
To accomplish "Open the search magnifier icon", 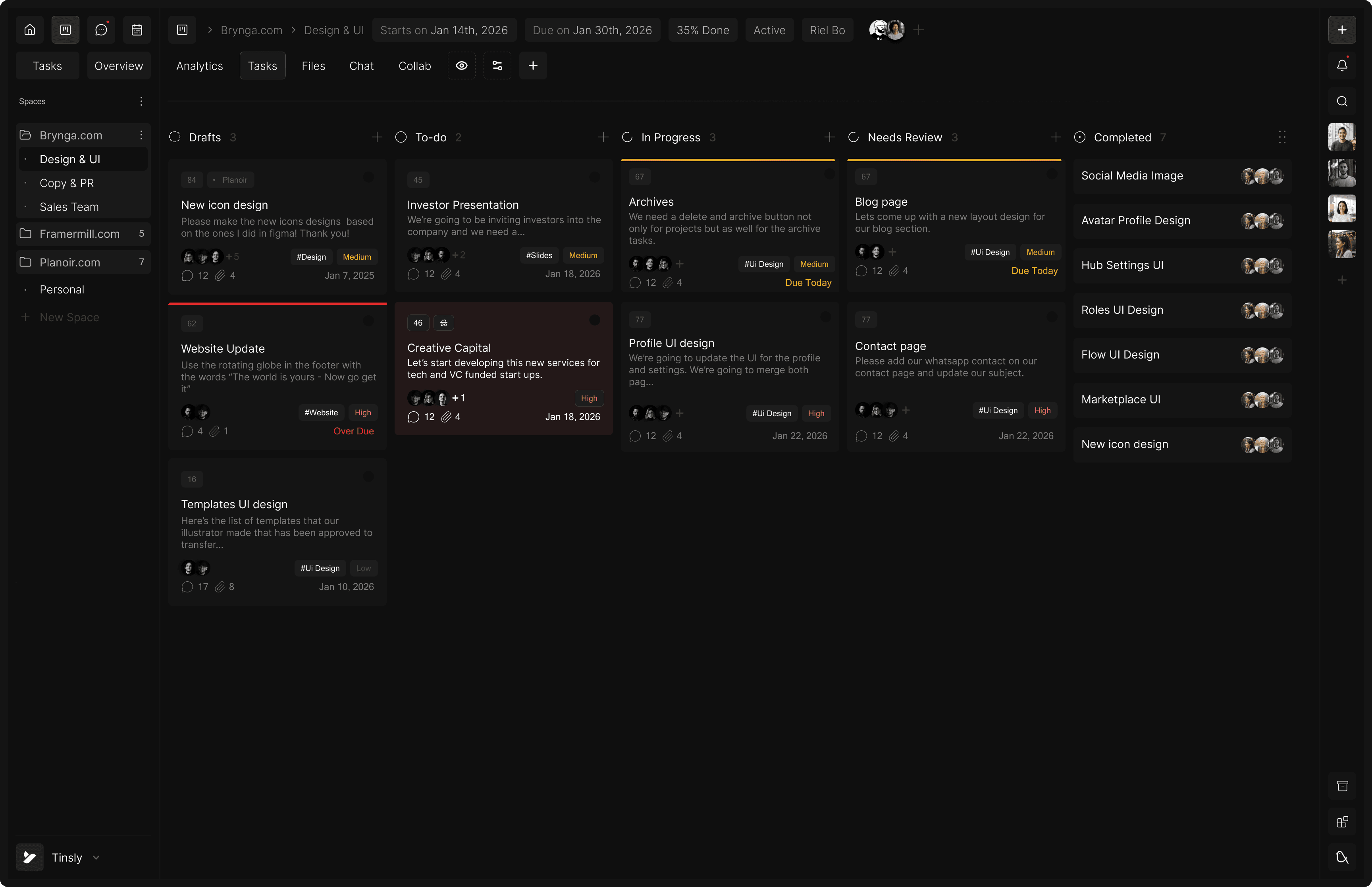I will point(1341,101).
